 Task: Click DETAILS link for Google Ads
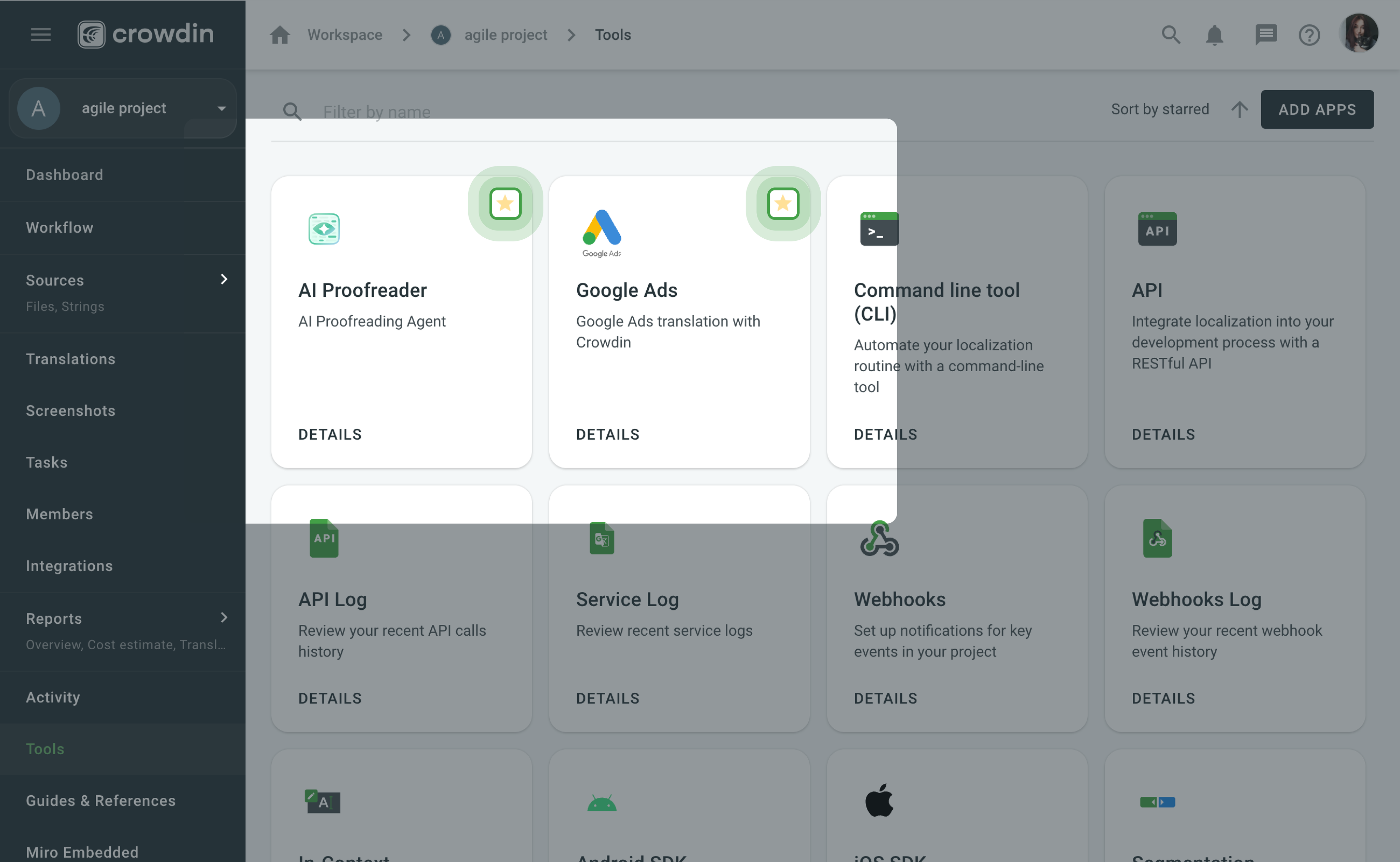tap(608, 434)
